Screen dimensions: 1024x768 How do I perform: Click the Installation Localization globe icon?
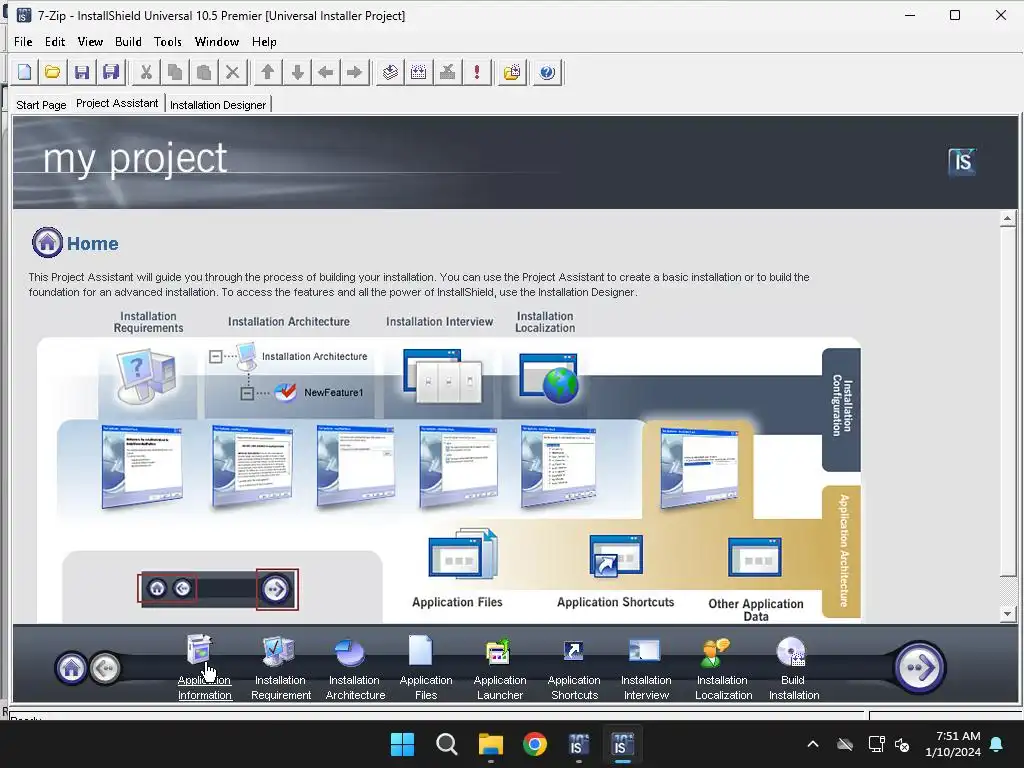[x=549, y=378]
